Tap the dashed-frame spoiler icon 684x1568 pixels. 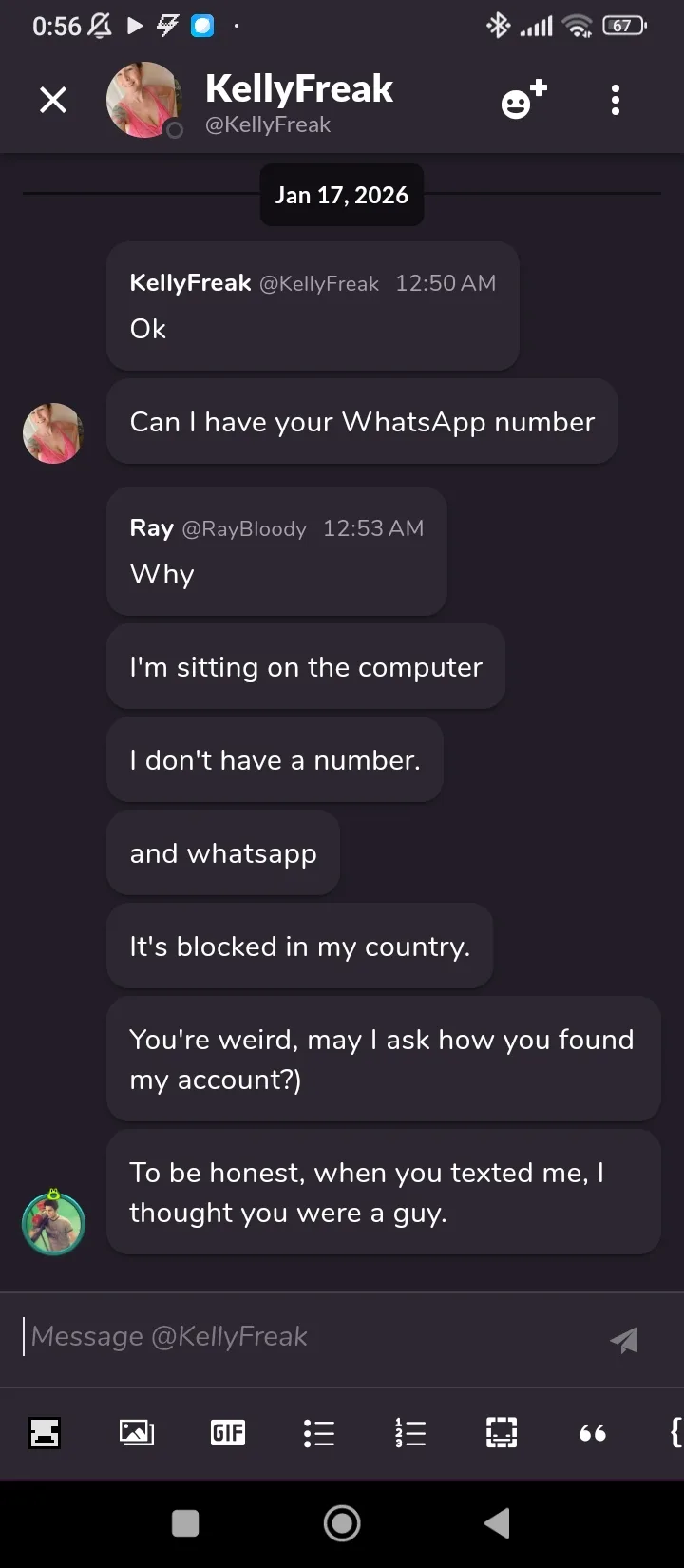(501, 1432)
